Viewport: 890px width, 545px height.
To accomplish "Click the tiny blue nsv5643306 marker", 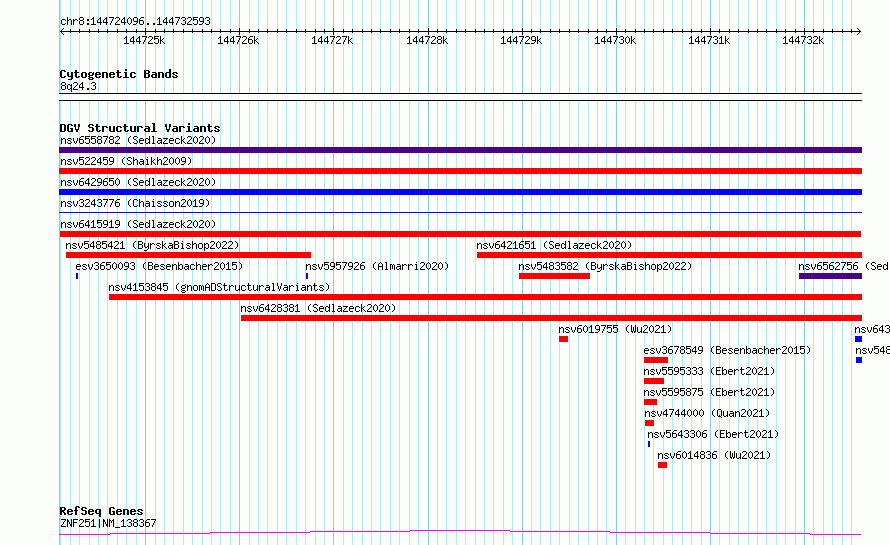I will 649,444.
